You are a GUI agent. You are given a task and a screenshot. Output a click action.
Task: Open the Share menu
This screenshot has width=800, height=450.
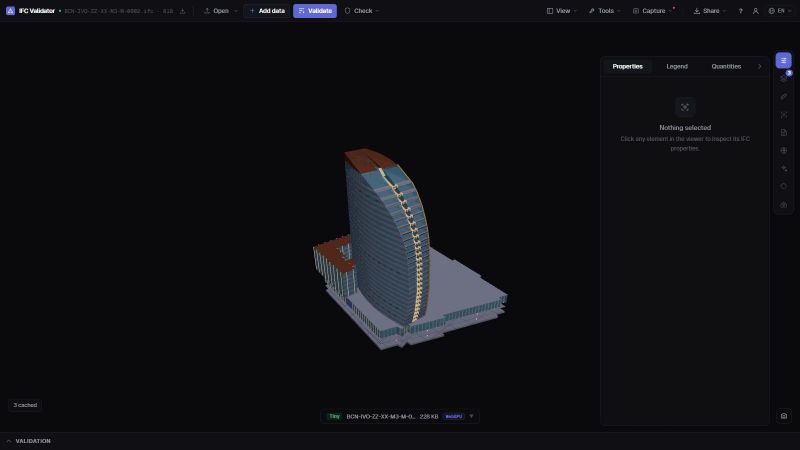click(x=710, y=11)
